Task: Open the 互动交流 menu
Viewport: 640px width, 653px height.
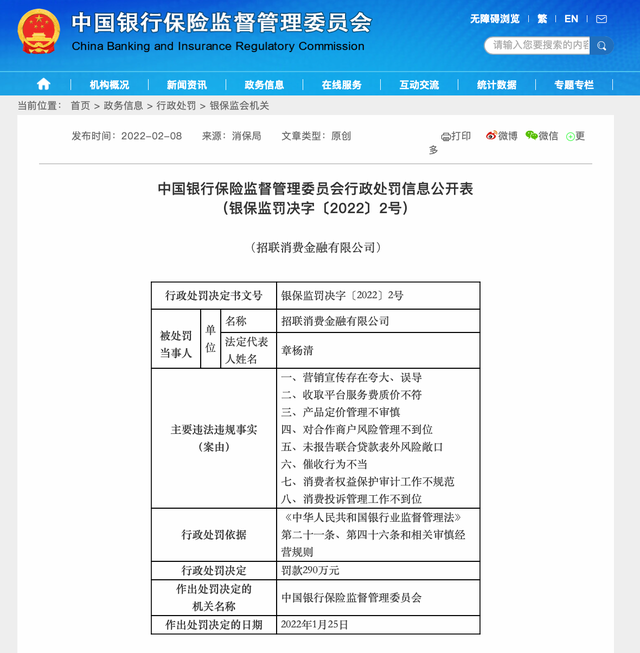Action: tap(419, 85)
